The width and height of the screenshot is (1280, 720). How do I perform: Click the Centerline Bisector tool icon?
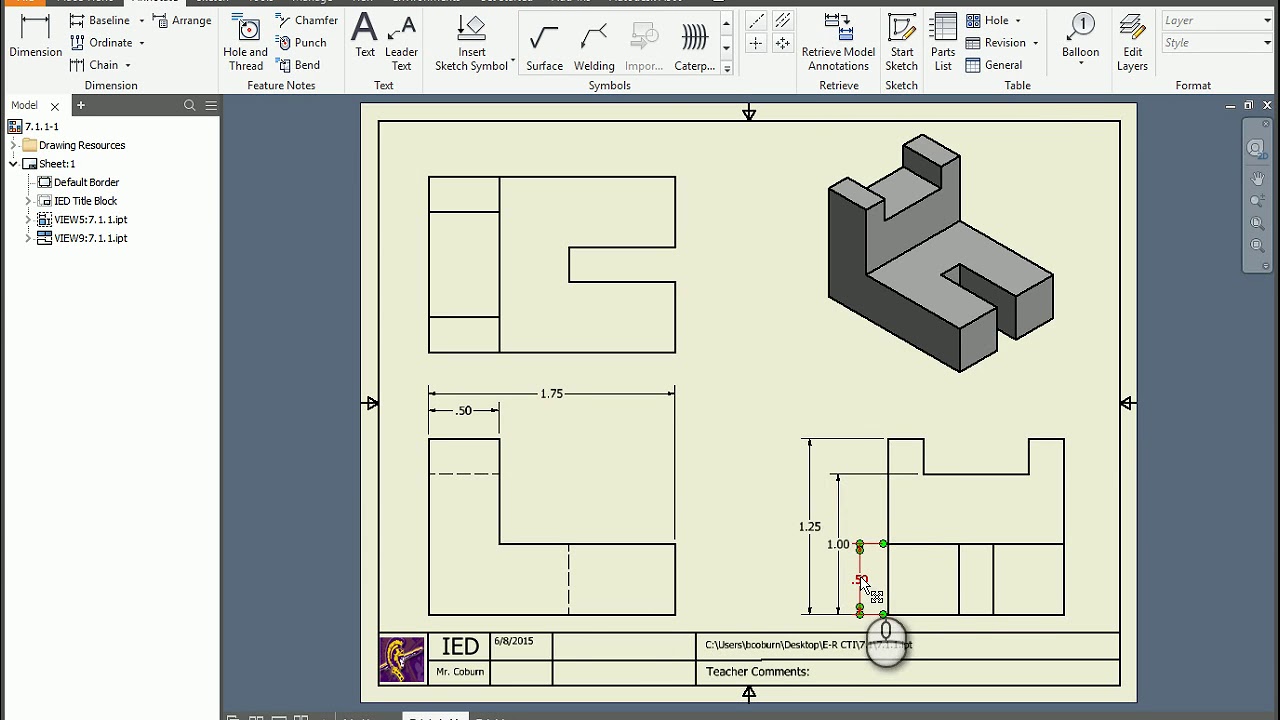[x=782, y=20]
